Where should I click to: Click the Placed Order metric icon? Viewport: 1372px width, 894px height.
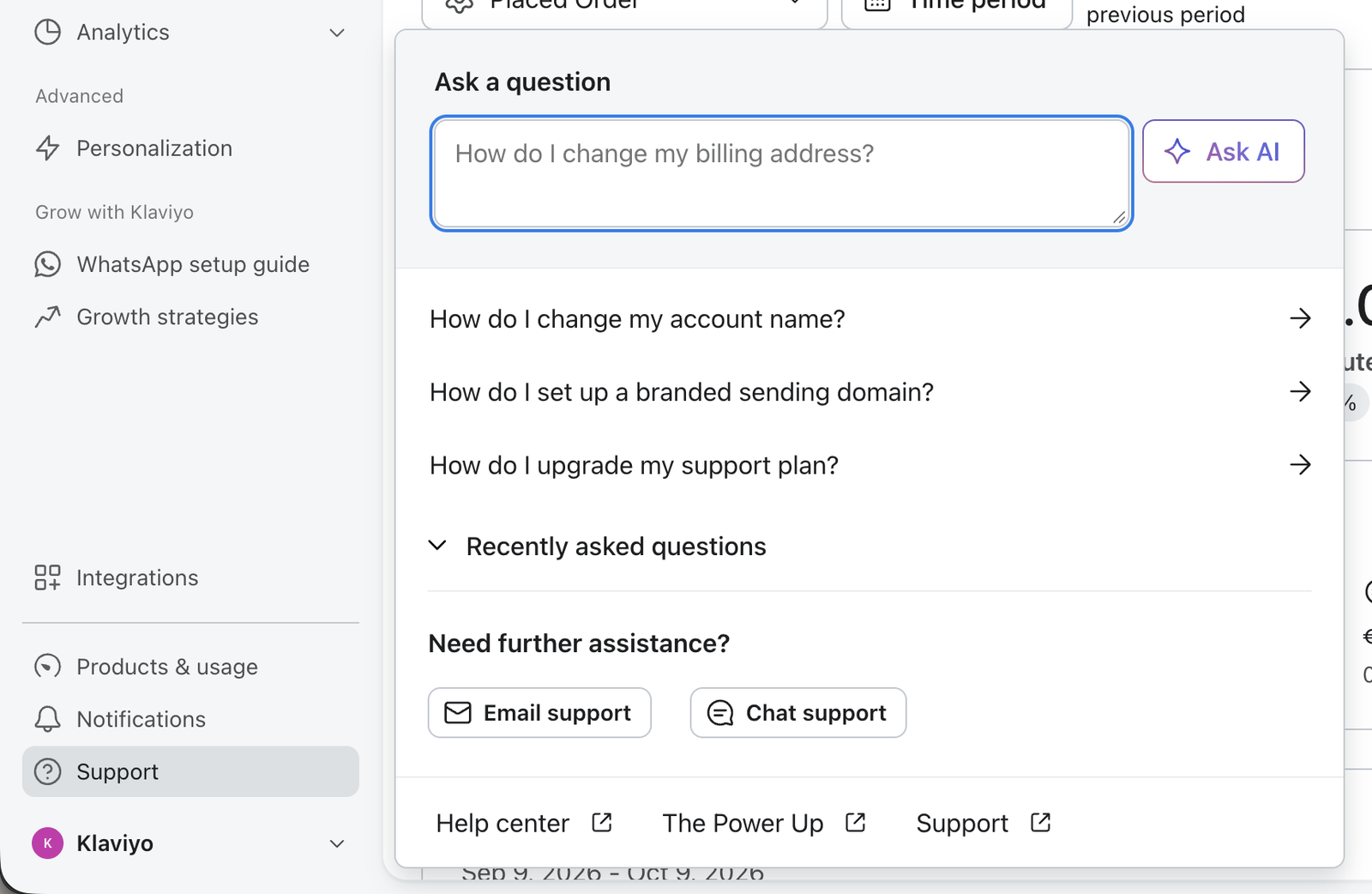(x=460, y=6)
